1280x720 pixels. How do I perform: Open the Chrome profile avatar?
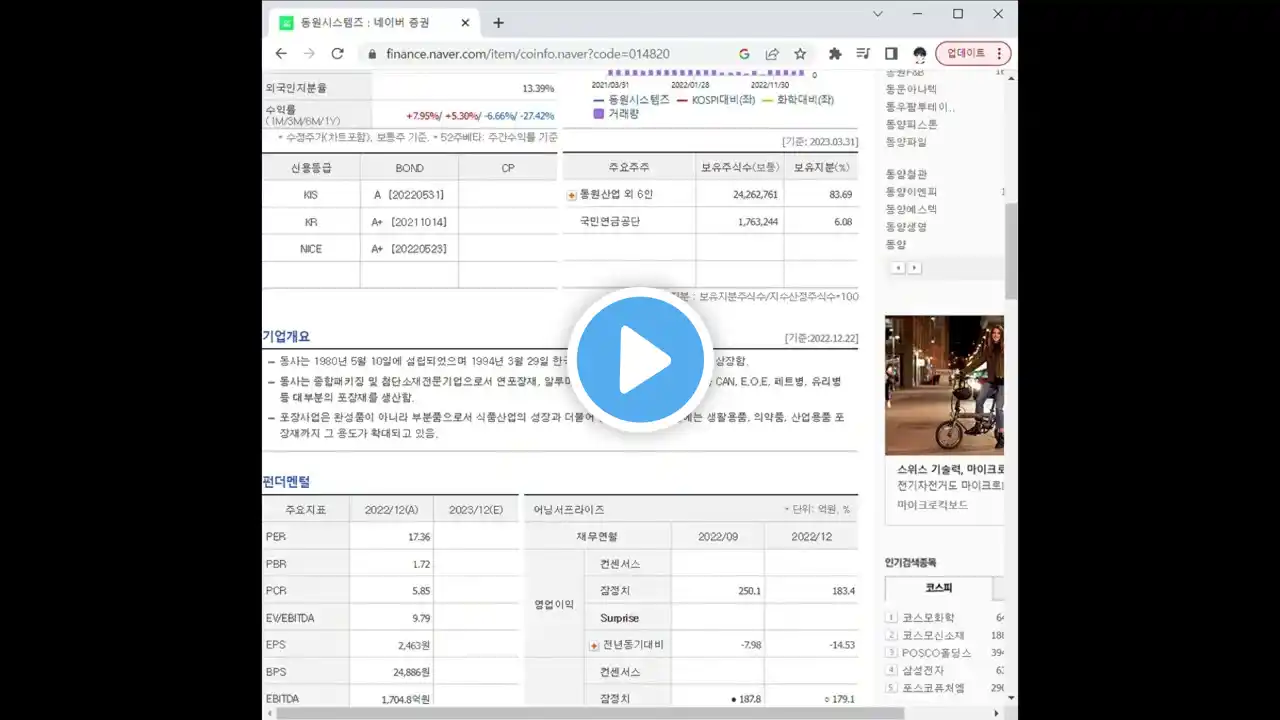coord(919,54)
